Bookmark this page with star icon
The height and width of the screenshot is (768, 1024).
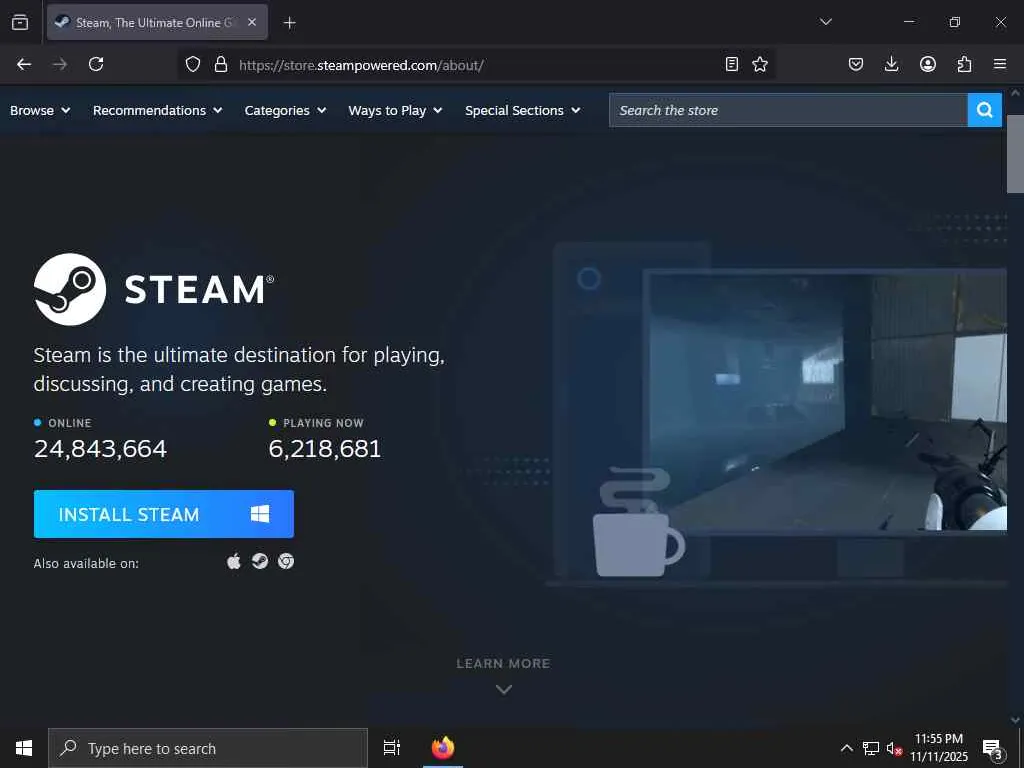click(x=760, y=64)
